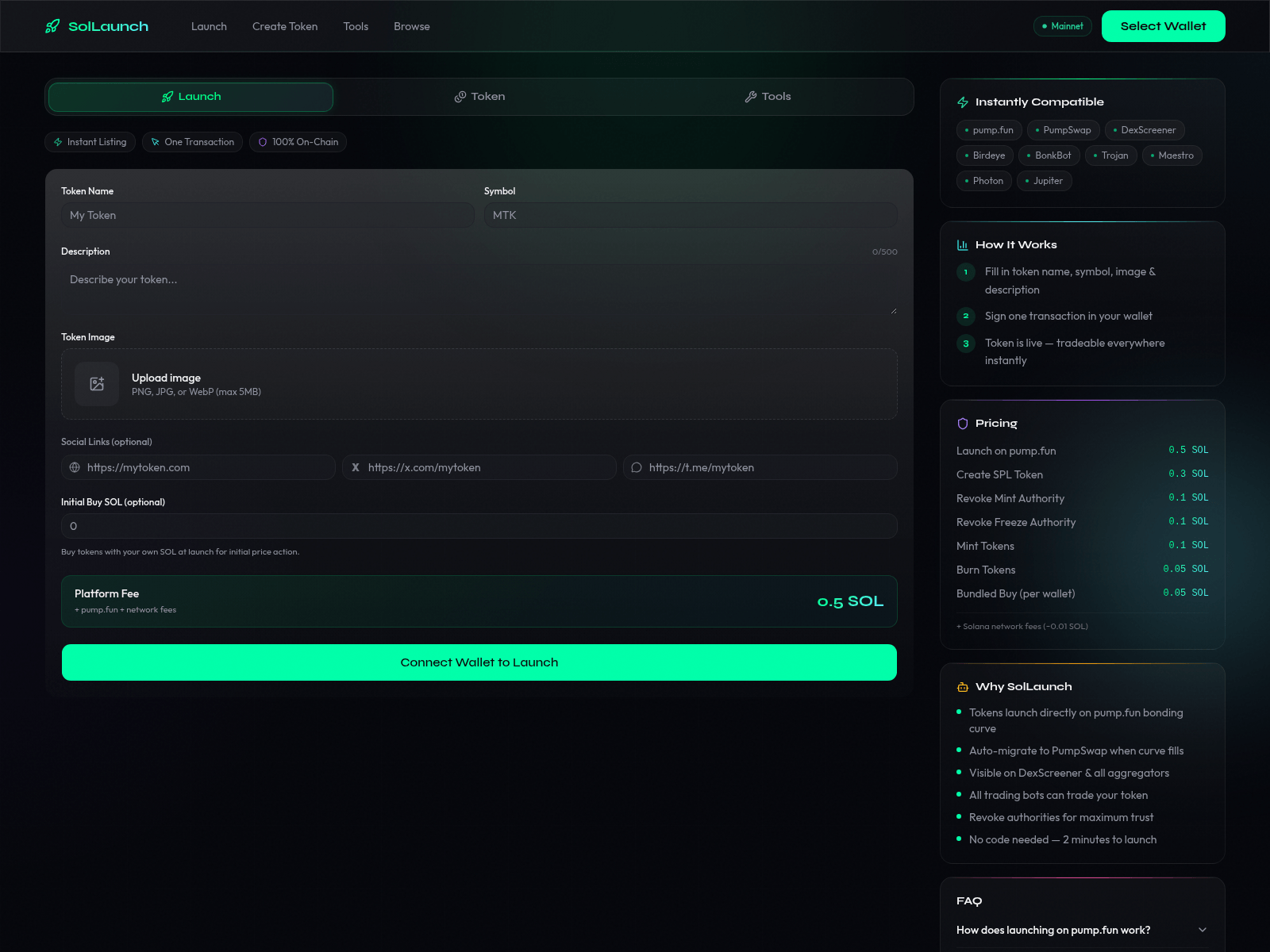This screenshot has height=952, width=1270.
Task: Focus the Telegram link input field
Action: pos(760,467)
